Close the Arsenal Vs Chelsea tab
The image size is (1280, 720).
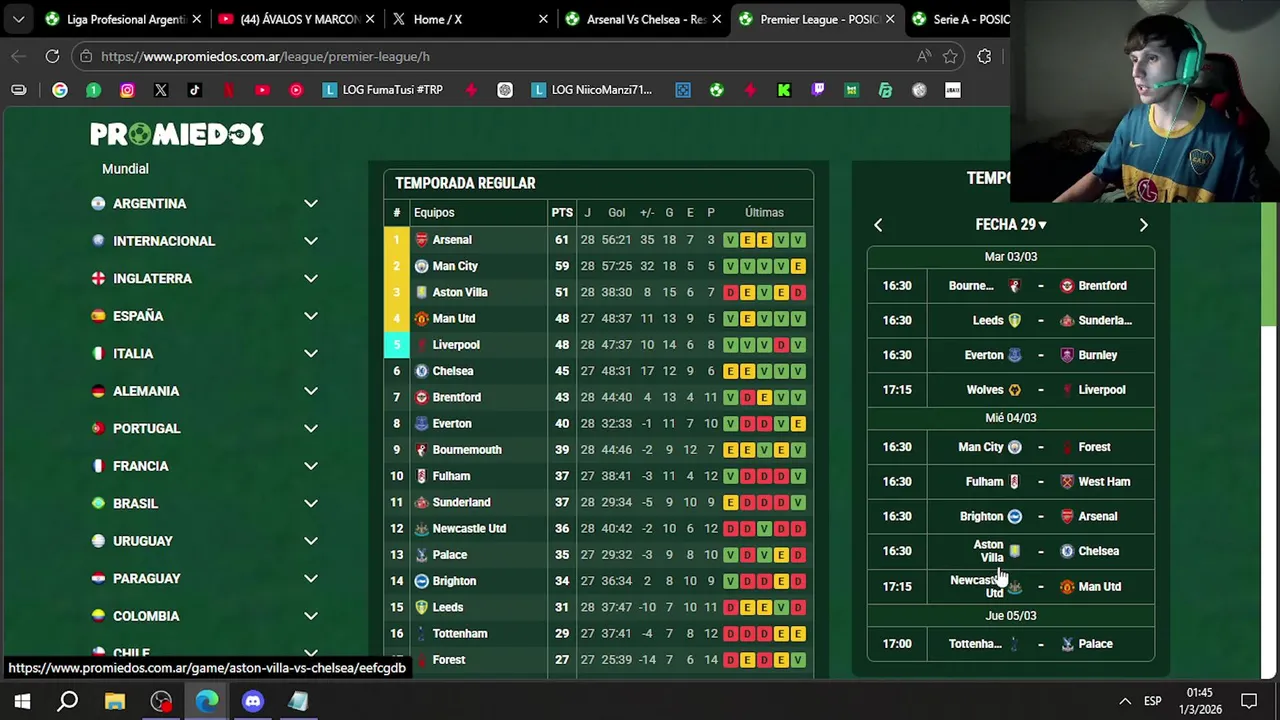tap(716, 19)
